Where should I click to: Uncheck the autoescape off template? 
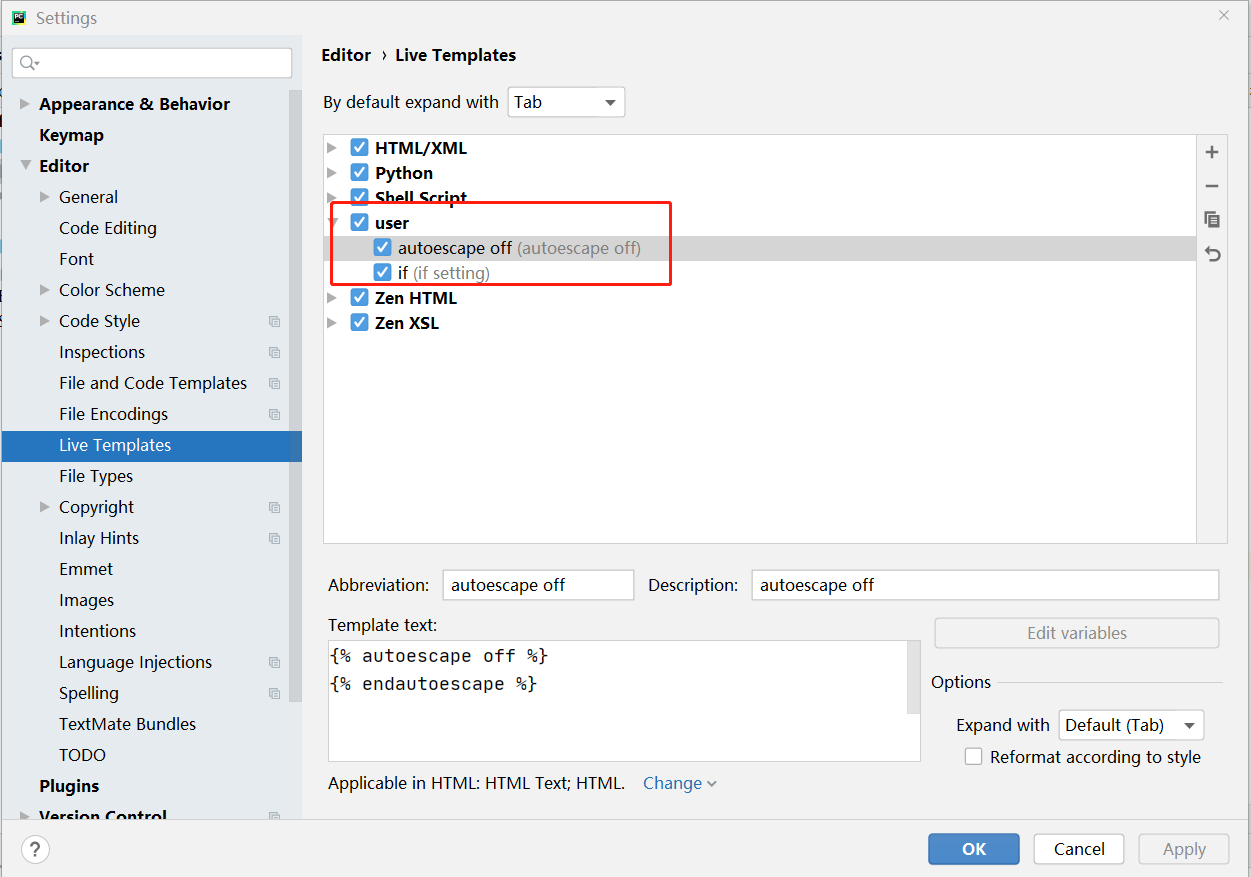pos(382,247)
